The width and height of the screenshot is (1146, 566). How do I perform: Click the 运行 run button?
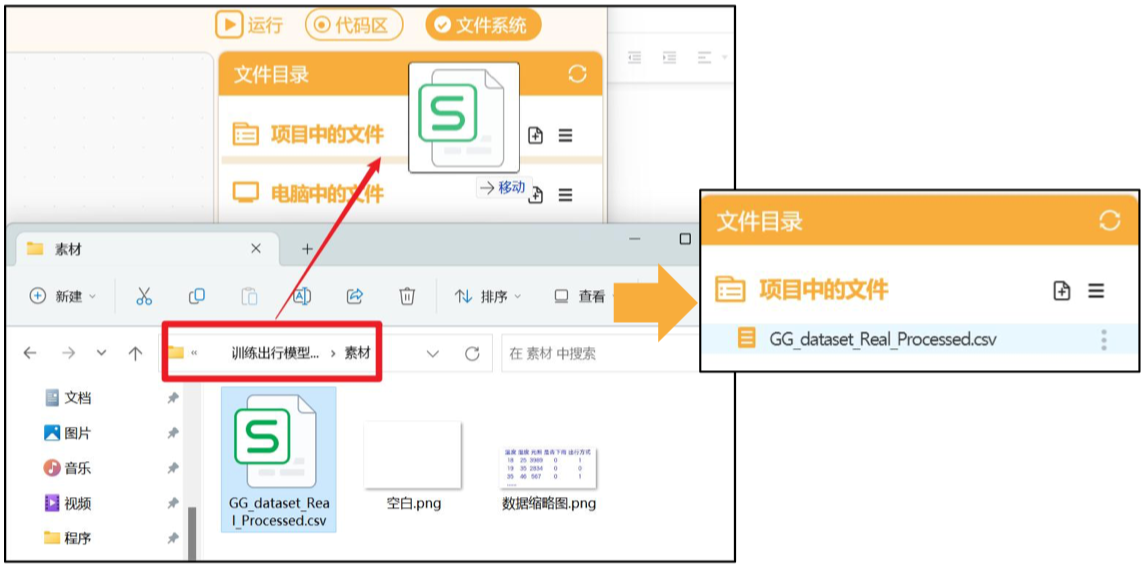click(249, 26)
